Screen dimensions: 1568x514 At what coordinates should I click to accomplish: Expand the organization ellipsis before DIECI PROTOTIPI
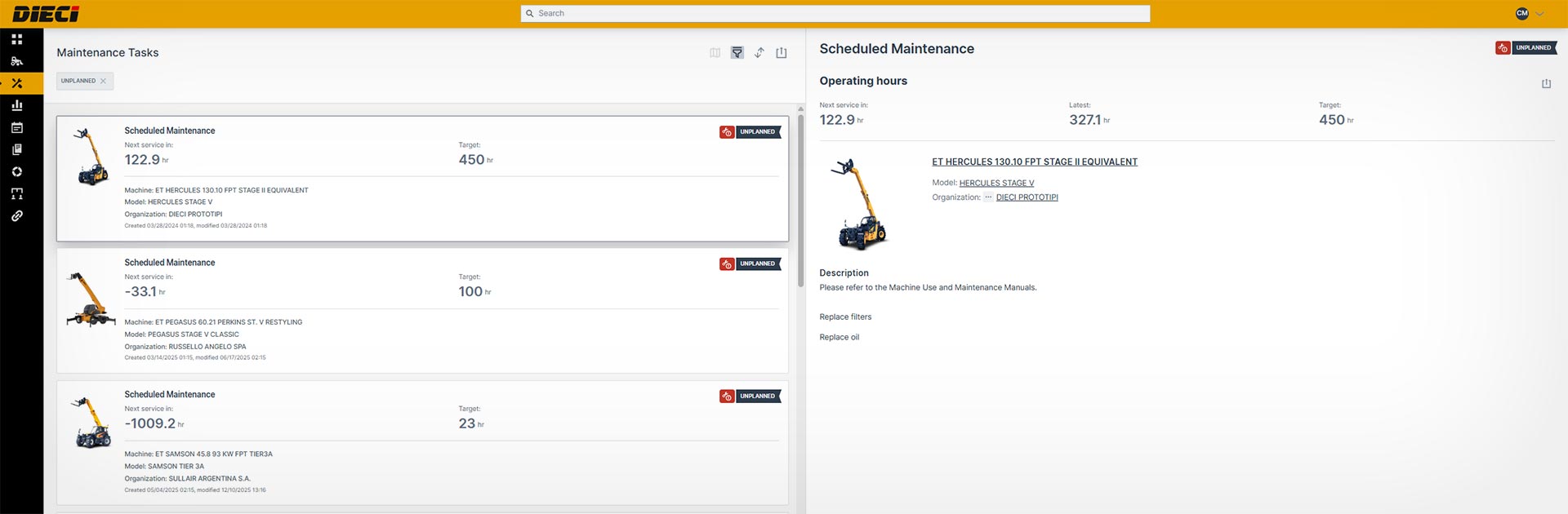[988, 197]
